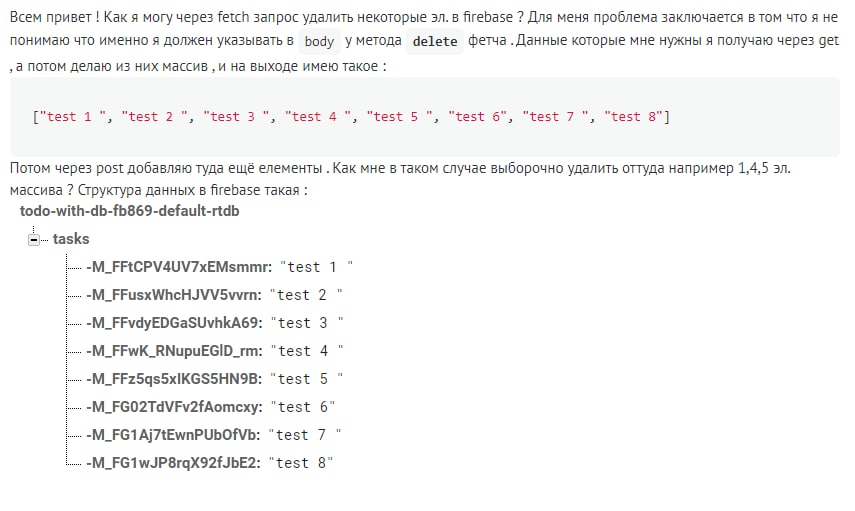The image size is (855, 511).
Task: Select key -M_FG1wJP8rqX92fJbE2
Action: tap(173, 463)
